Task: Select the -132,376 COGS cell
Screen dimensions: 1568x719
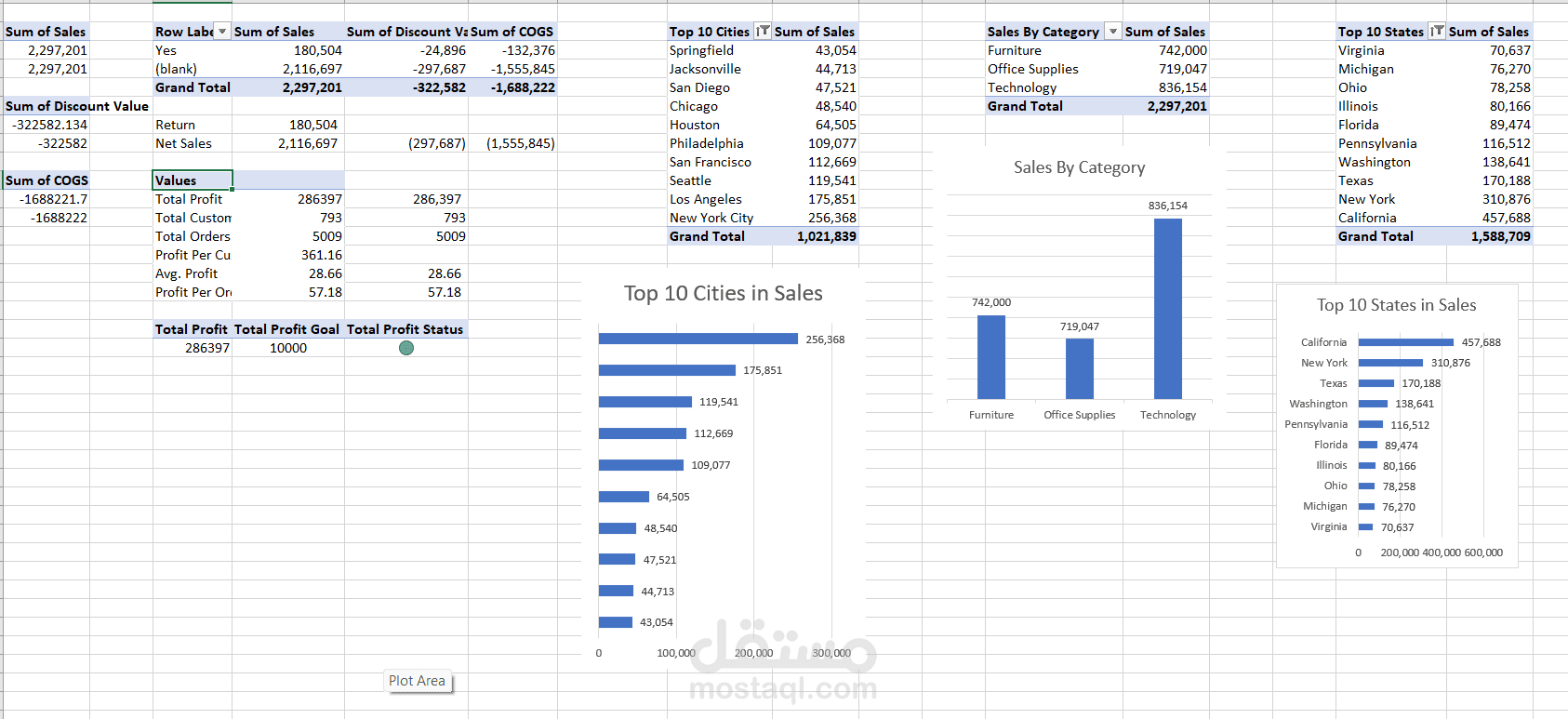Action: 512,50
